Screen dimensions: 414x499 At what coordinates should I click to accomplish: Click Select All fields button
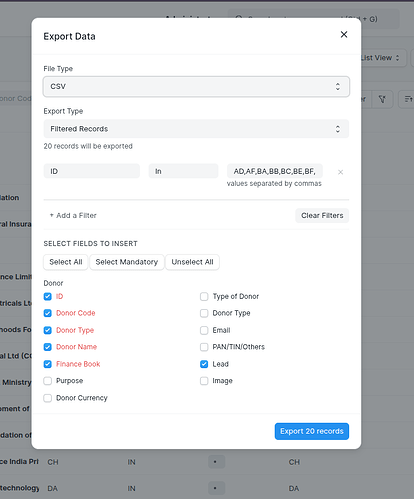tap(66, 262)
